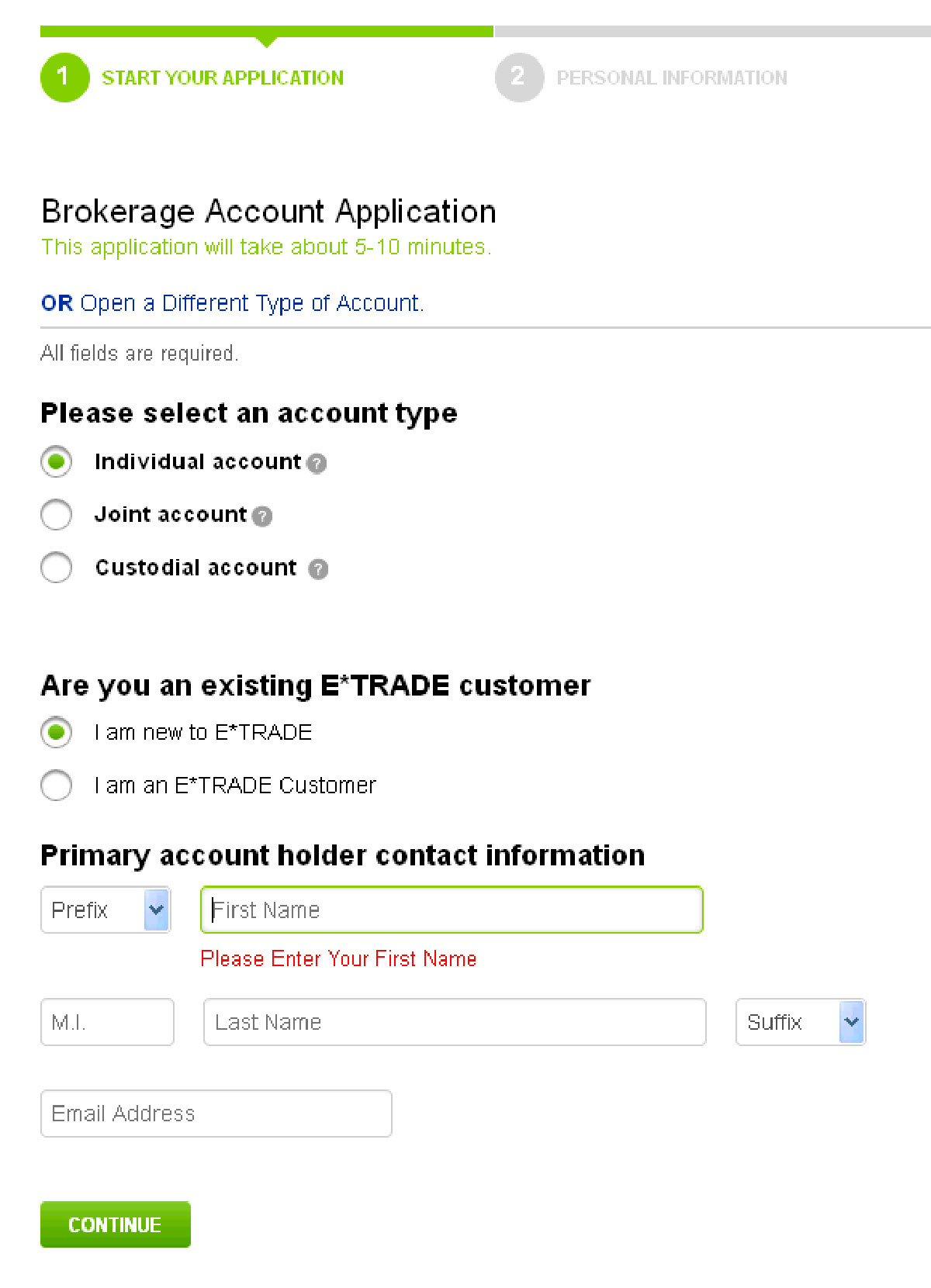Screen dimensions: 931x1288
Task: Expand the name prefix selection list
Action: [x=106, y=910]
